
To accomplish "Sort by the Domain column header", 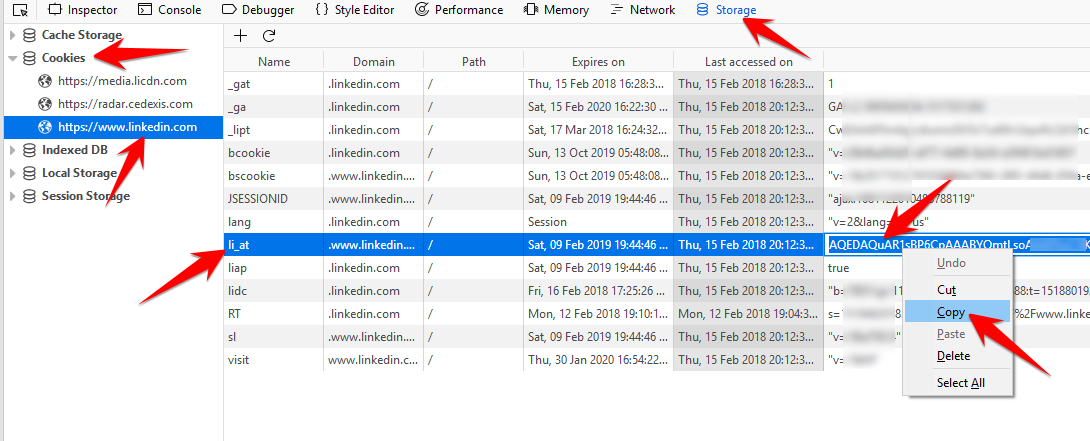I will click(373, 61).
